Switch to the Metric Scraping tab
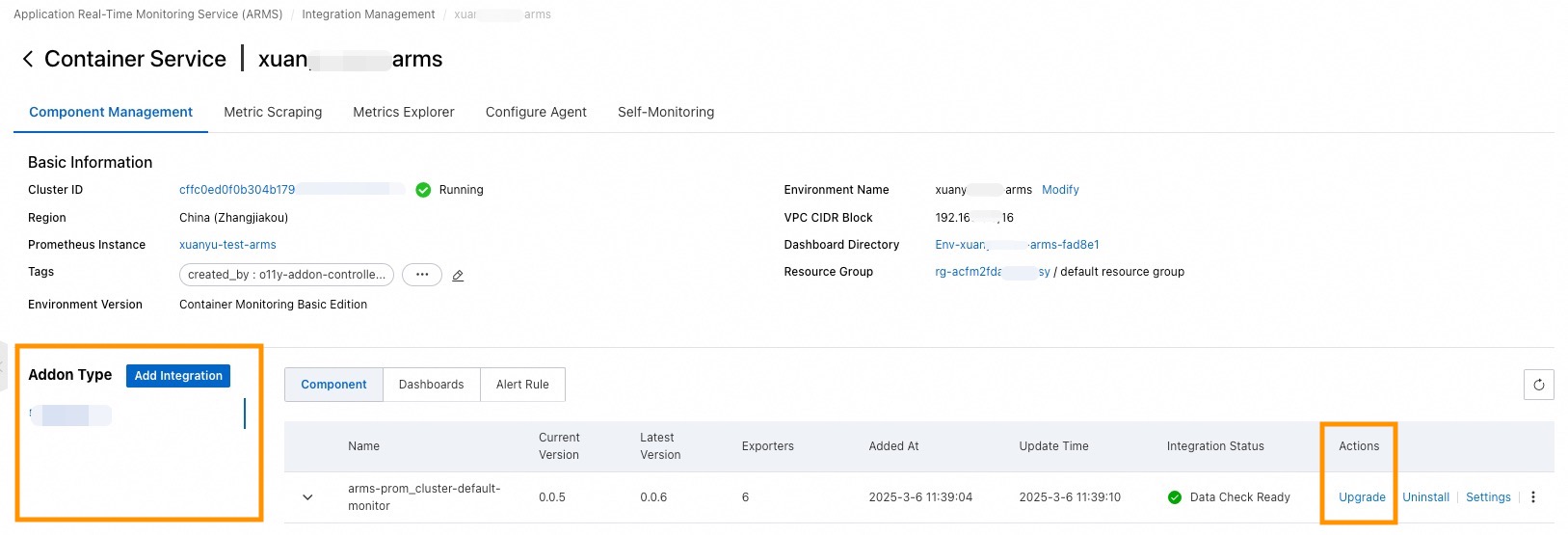The image size is (1568, 535). point(273,112)
